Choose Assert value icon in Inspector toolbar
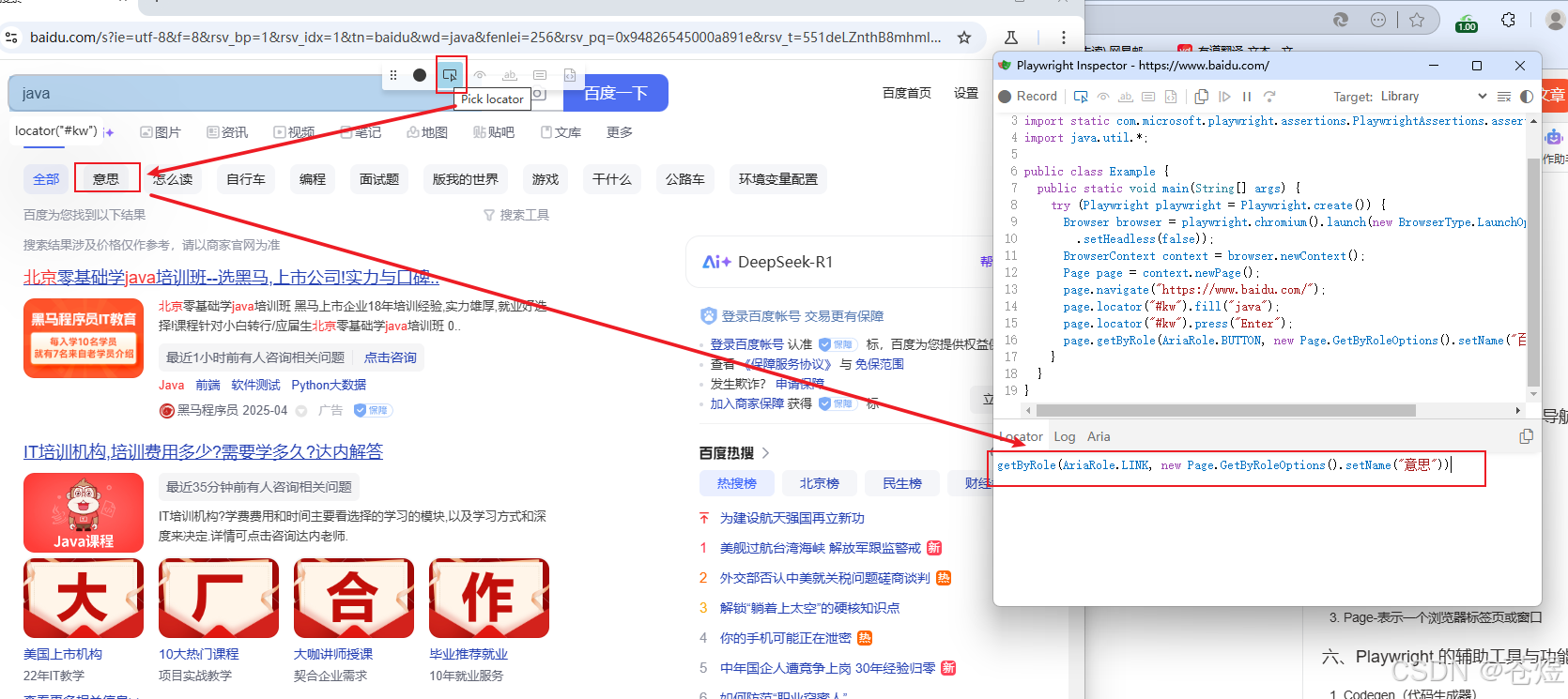The width and height of the screenshot is (1568, 699). point(1148,97)
